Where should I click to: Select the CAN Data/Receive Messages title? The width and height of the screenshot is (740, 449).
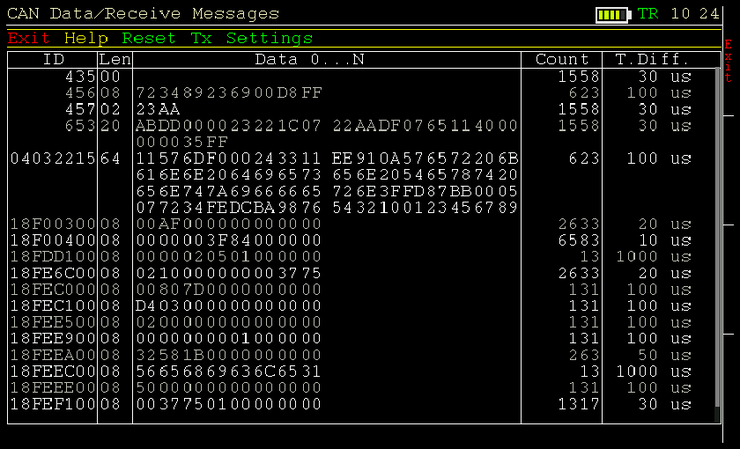pyautogui.click(x=144, y=14)
